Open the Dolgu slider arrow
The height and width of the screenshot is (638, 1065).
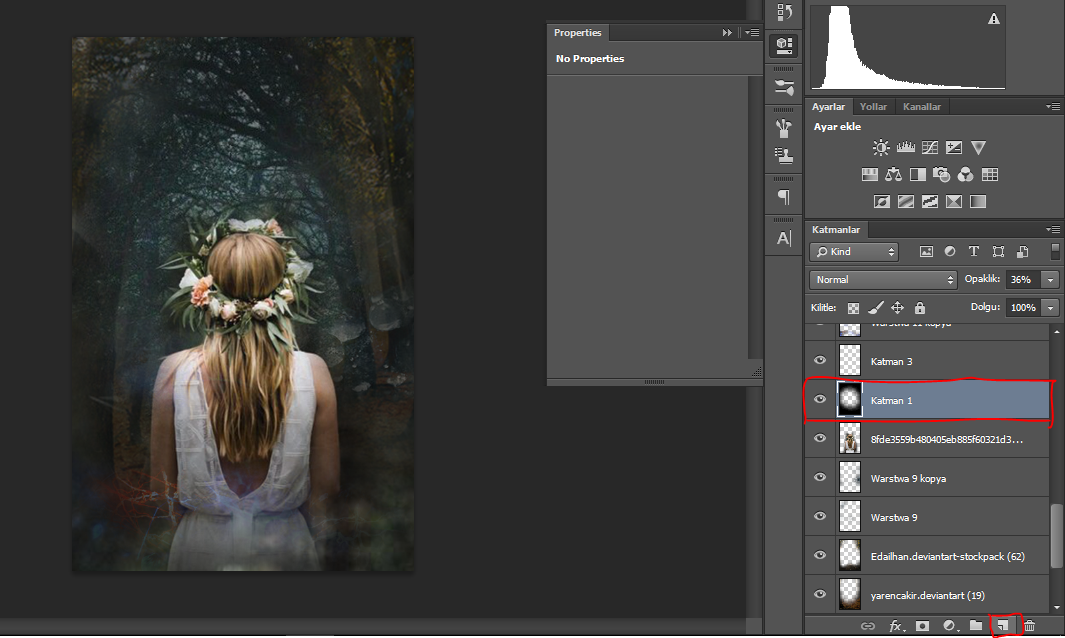click(1051, 308)
